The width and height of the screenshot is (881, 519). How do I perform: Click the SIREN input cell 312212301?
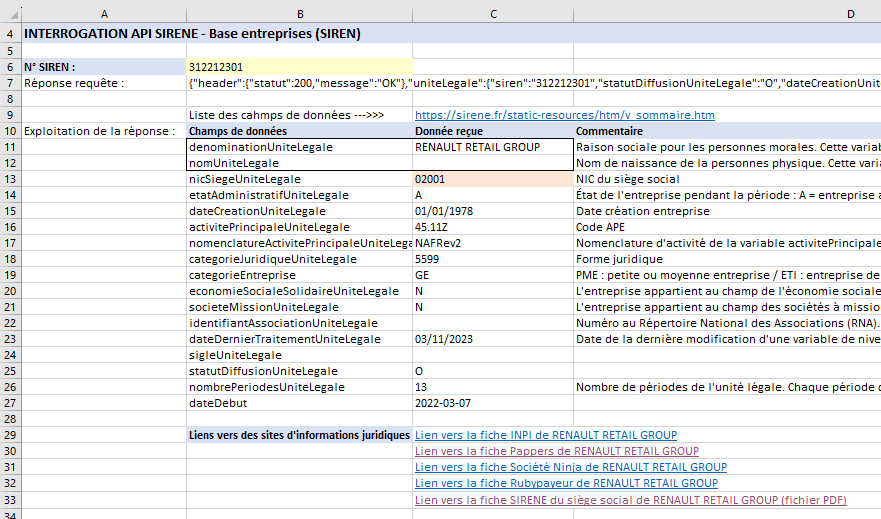coord(299,67)
